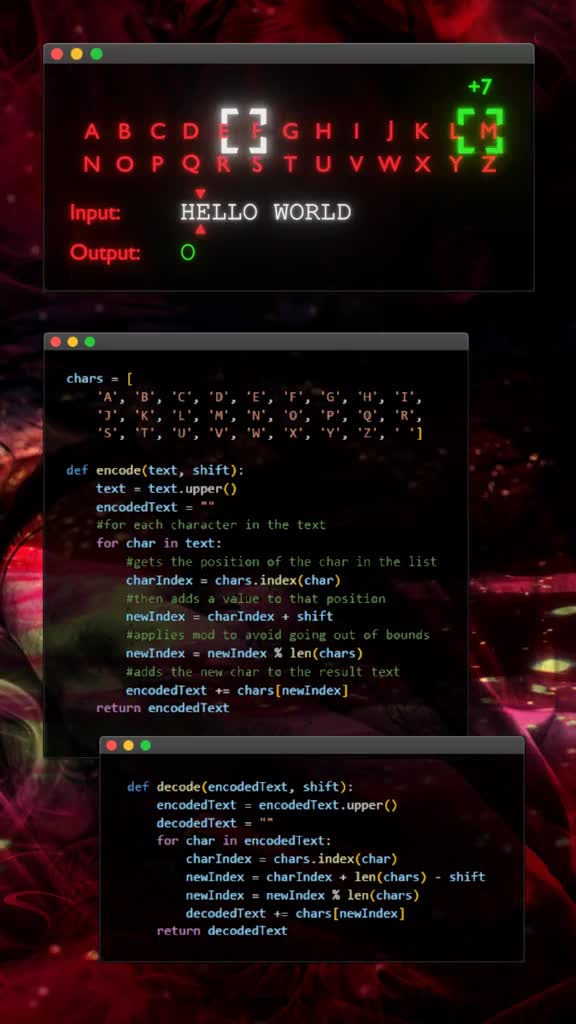Select the green output letter O
Image resolution: width=576 pixels, height=1024 pixels.
click(x=187, y=252)
